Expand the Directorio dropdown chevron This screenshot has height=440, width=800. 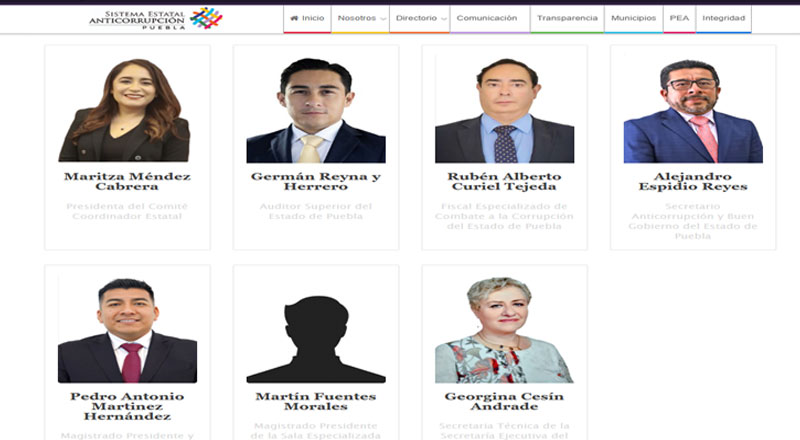(x=444, y=19)
